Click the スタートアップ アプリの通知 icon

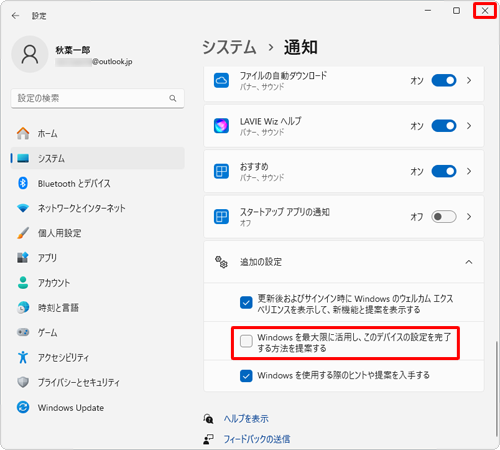pyautogui.click(x=221, y=217)
